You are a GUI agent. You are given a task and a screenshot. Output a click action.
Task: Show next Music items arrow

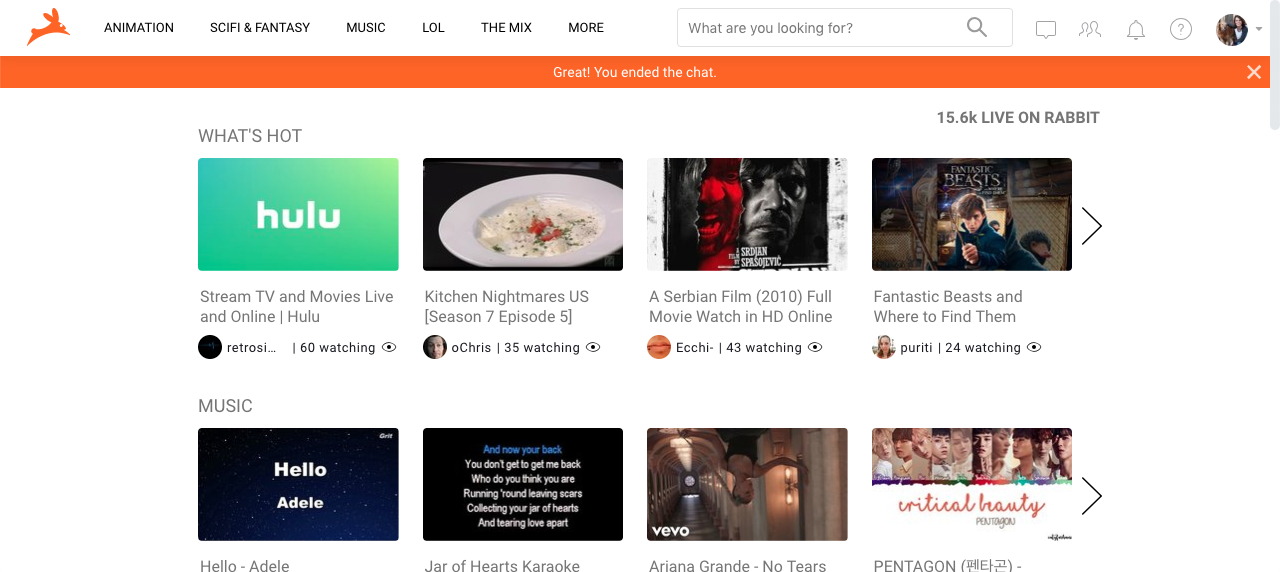point(1092,496)
